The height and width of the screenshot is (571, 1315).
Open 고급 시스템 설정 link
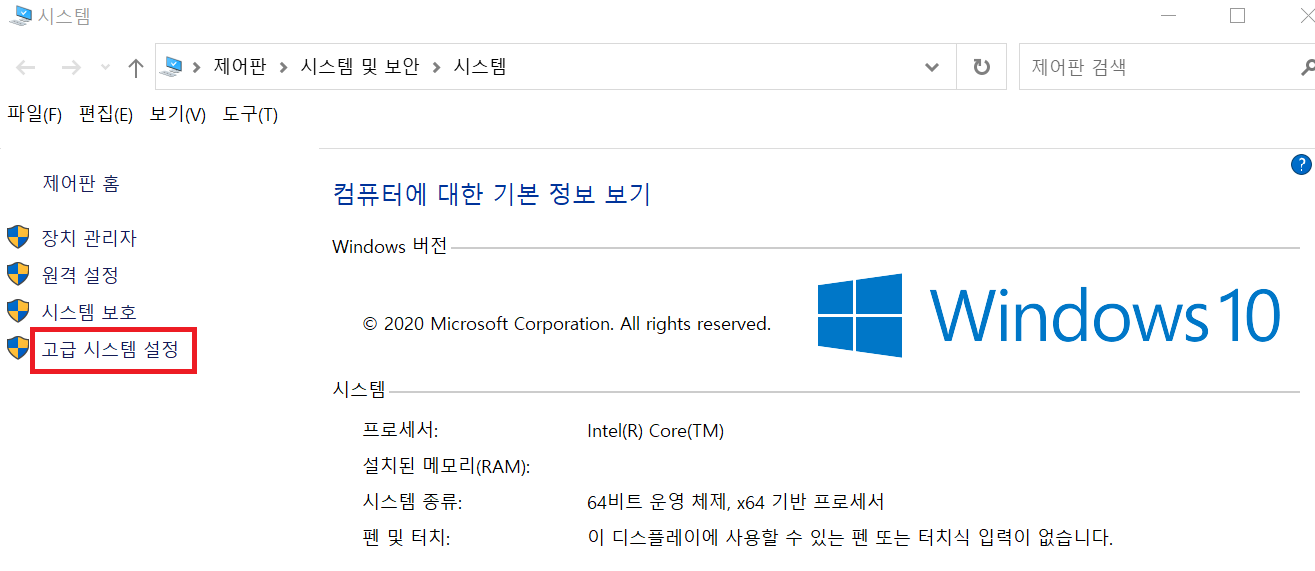point(110,349)
